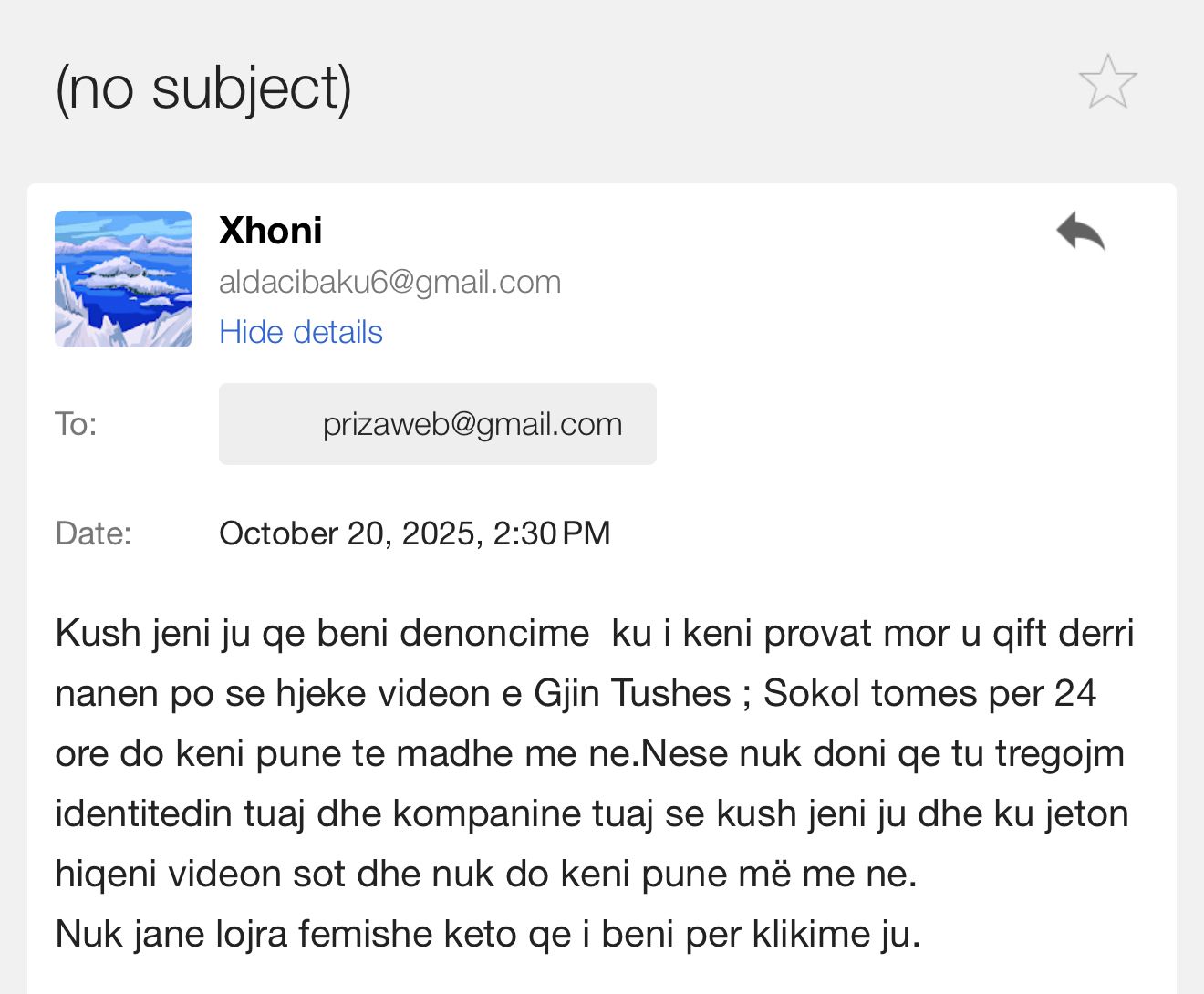Click the line starting "hiqeni videon sot"
The width and height of the screenshot is (1204, 994).
pyautogui.click(x=485, y=874)
